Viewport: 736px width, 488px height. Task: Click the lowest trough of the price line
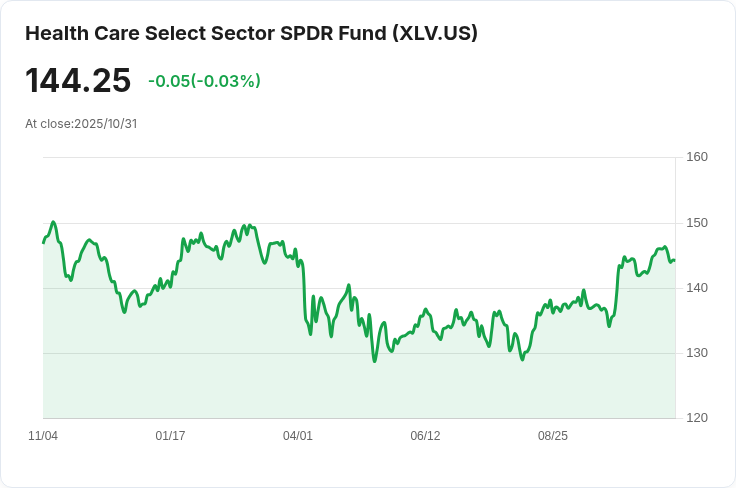375,361
